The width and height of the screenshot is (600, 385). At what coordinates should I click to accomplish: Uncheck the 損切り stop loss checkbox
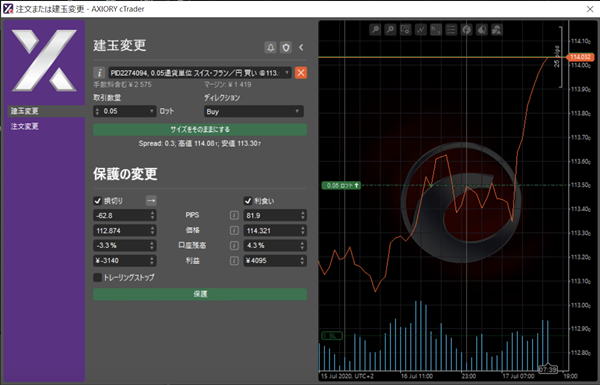pyautogui.click(x=98, y=201)
